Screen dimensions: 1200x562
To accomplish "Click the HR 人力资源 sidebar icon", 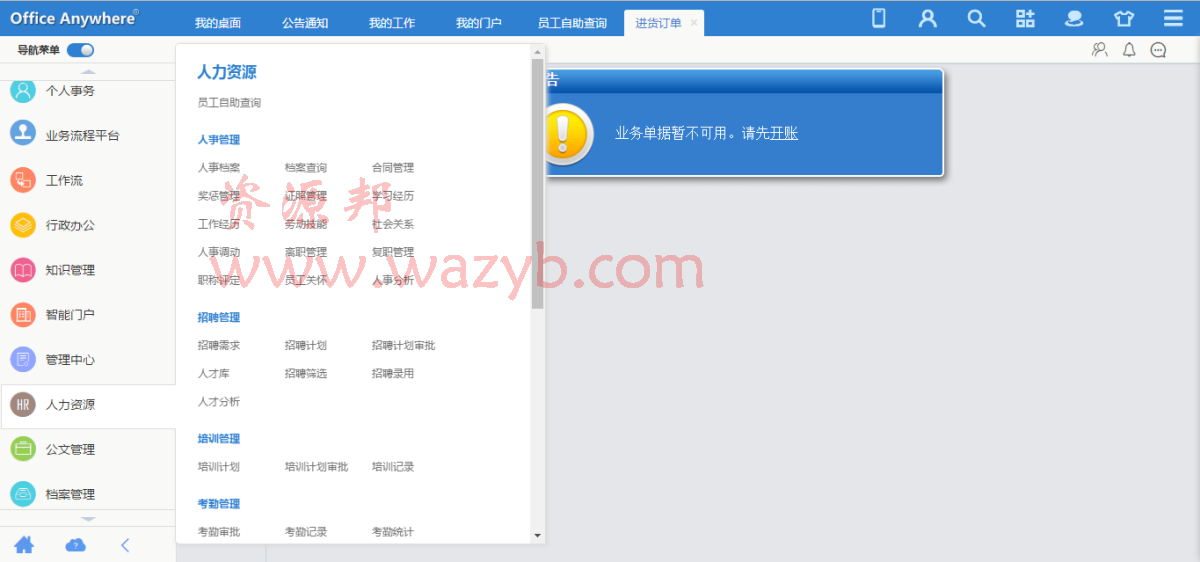I will (23, 404).
